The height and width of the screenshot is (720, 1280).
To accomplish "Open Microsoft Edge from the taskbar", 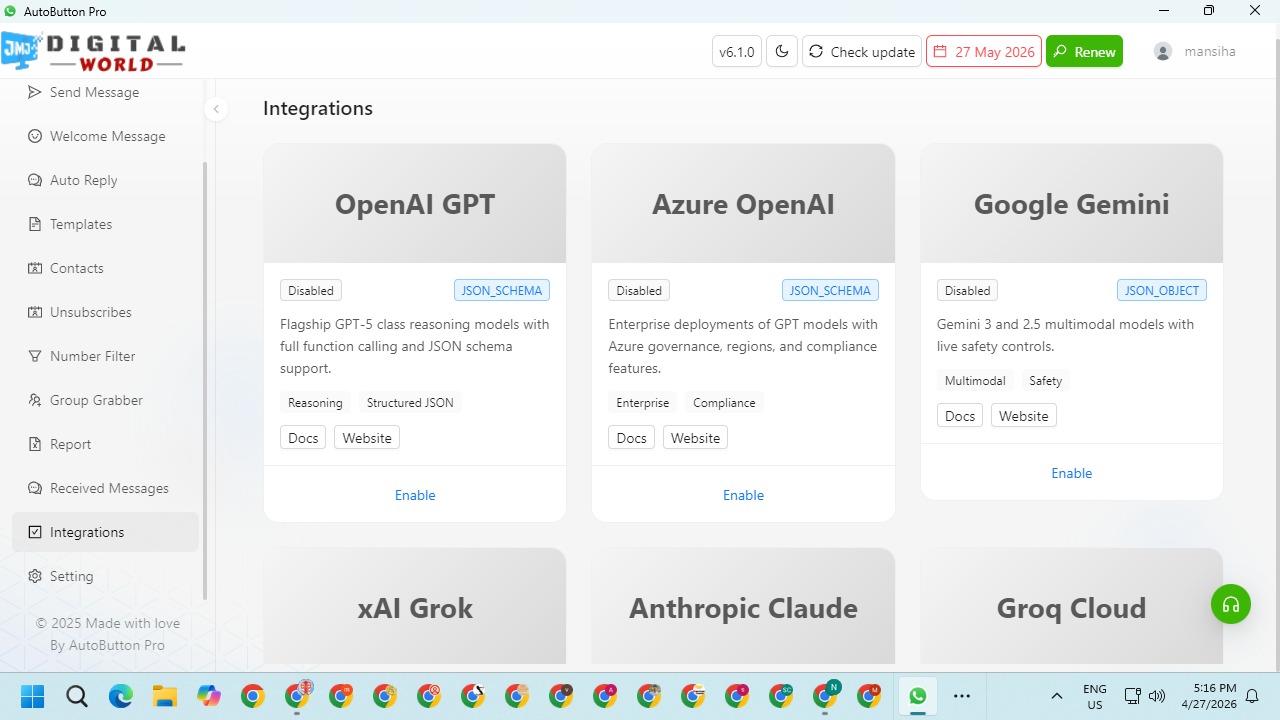I will point(120,696).
